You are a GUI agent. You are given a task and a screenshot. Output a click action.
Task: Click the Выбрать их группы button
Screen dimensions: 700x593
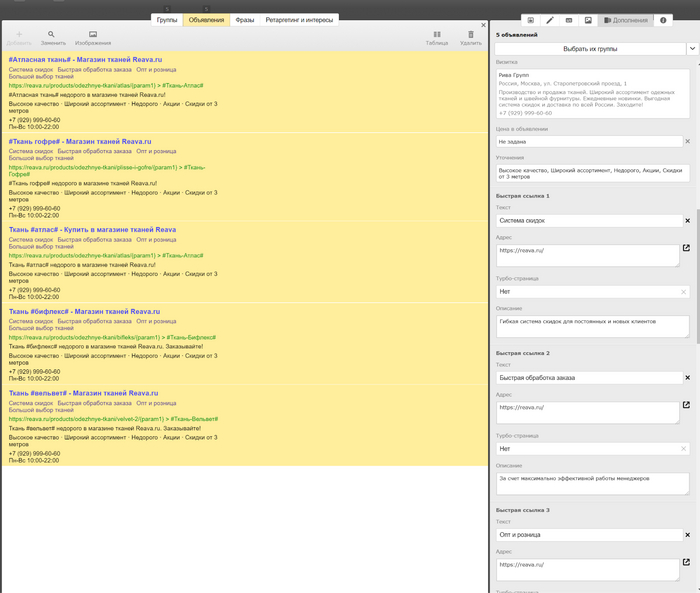(590, 48)
